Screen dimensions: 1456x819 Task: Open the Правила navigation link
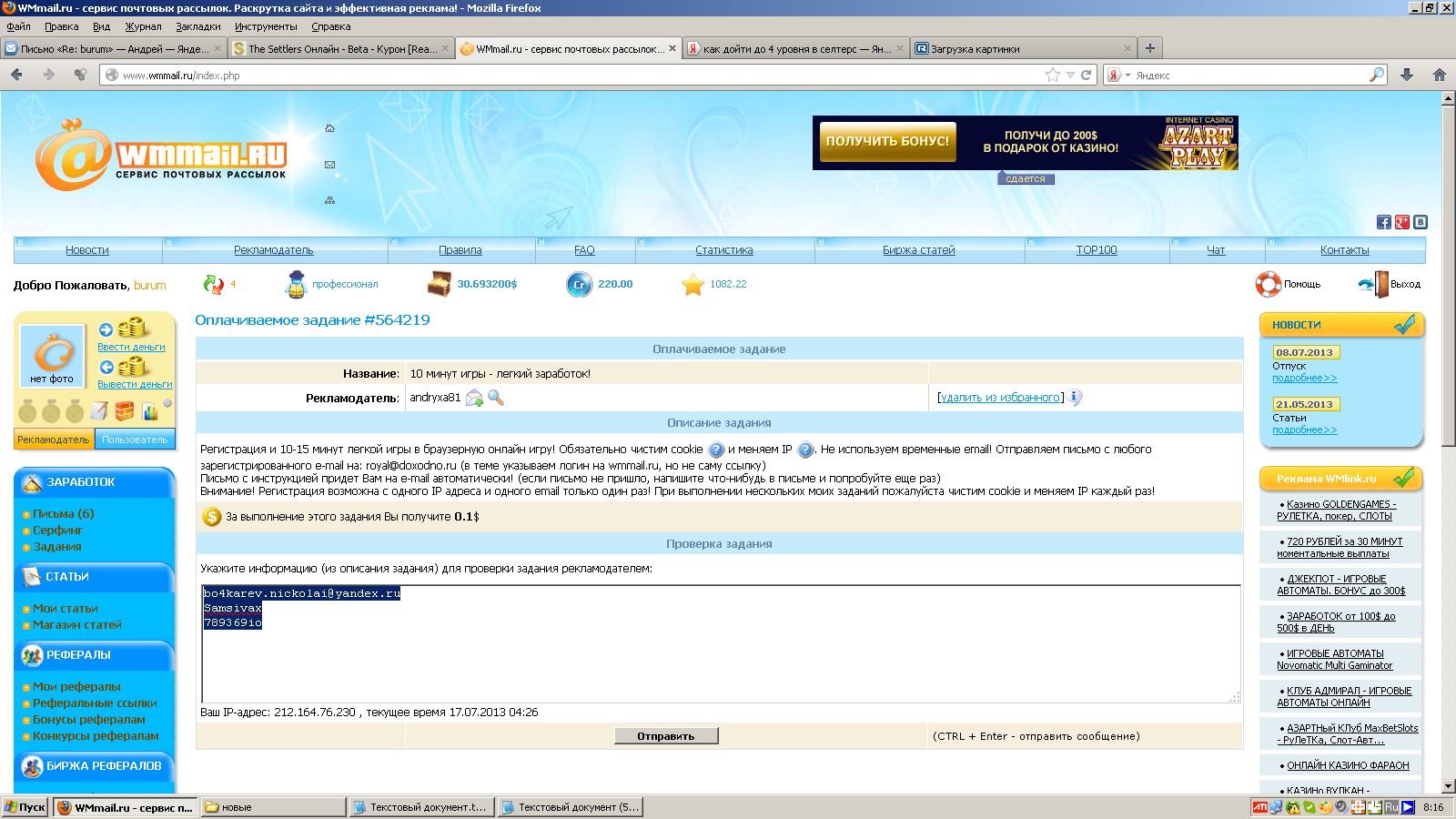click(x=460, y=250)
